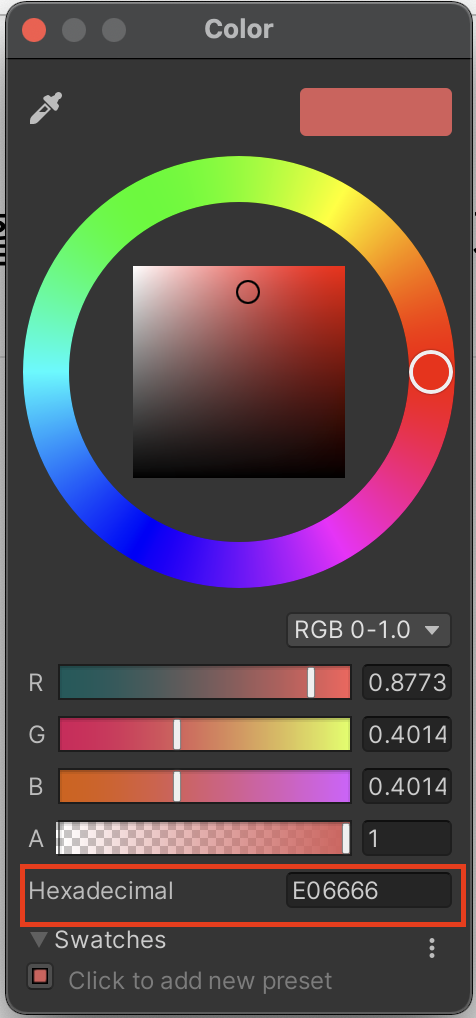Image resolution: width=476 pixels, height=1018 pixels.
Task: Collapse the Swatches section triangle
Action: tap(40, 939)
